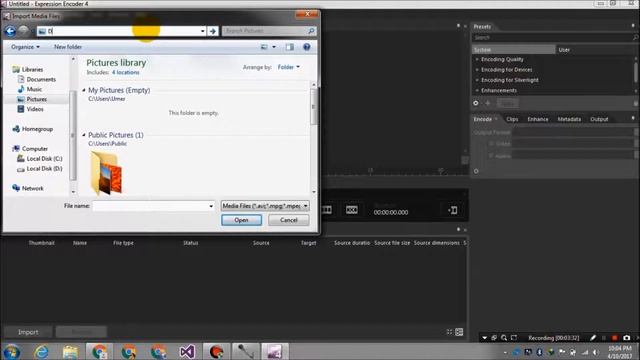Click the Open button

click(x=242, y=220)
